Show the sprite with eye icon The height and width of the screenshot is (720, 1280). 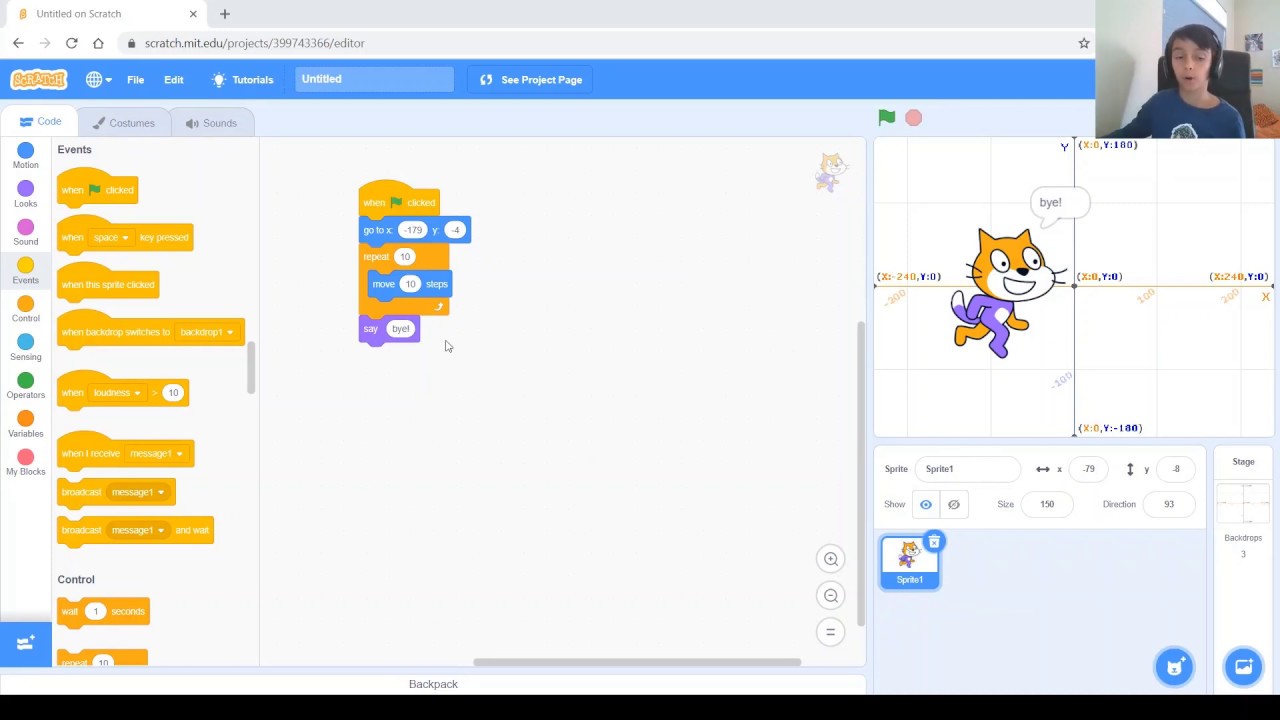tap(926, 504)
